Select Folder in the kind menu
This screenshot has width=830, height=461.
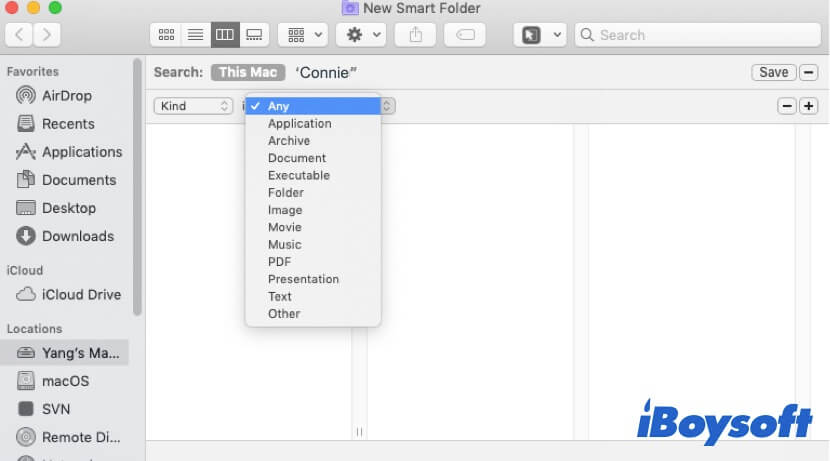285,193
